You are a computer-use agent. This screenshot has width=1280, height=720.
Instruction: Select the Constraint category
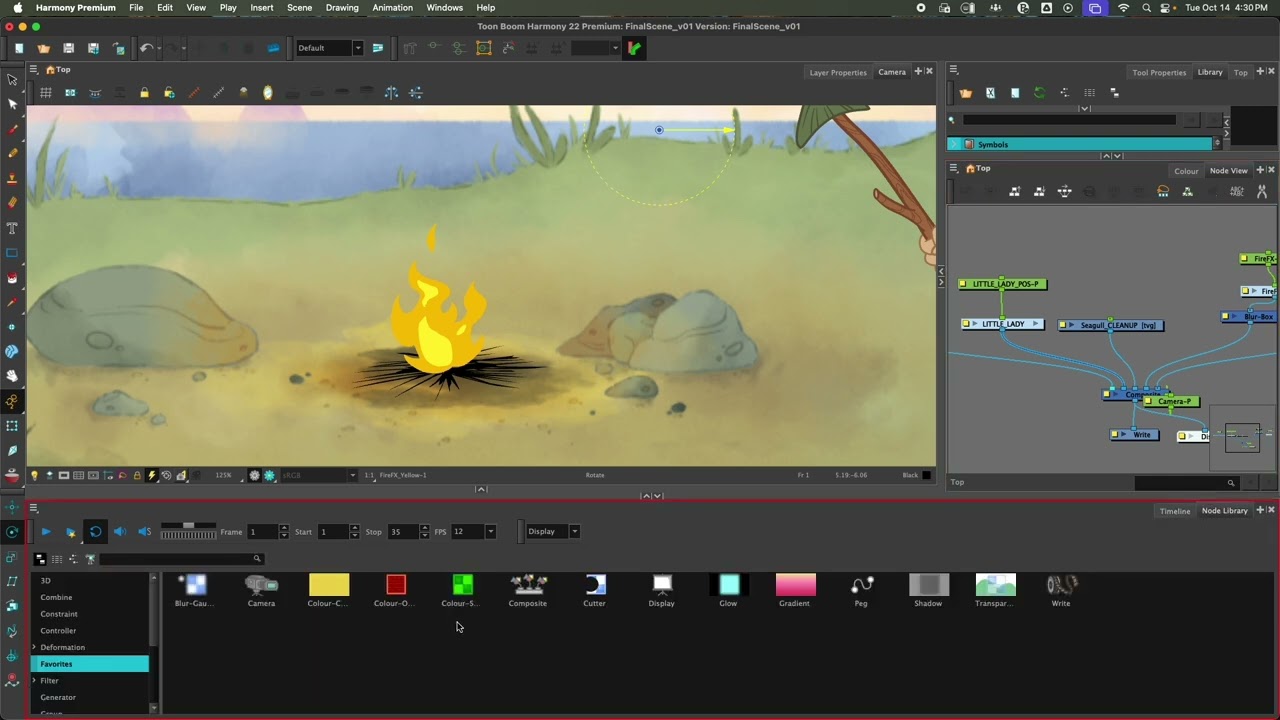(59, 614)
